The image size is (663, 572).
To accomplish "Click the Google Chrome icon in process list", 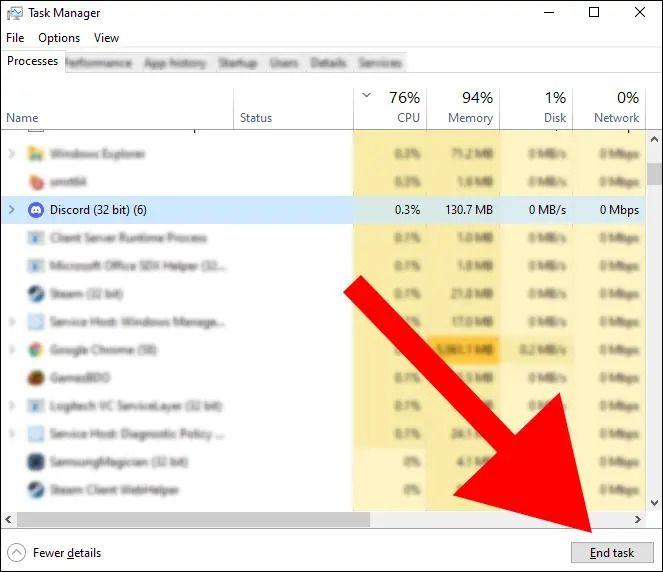I will 36,350.
